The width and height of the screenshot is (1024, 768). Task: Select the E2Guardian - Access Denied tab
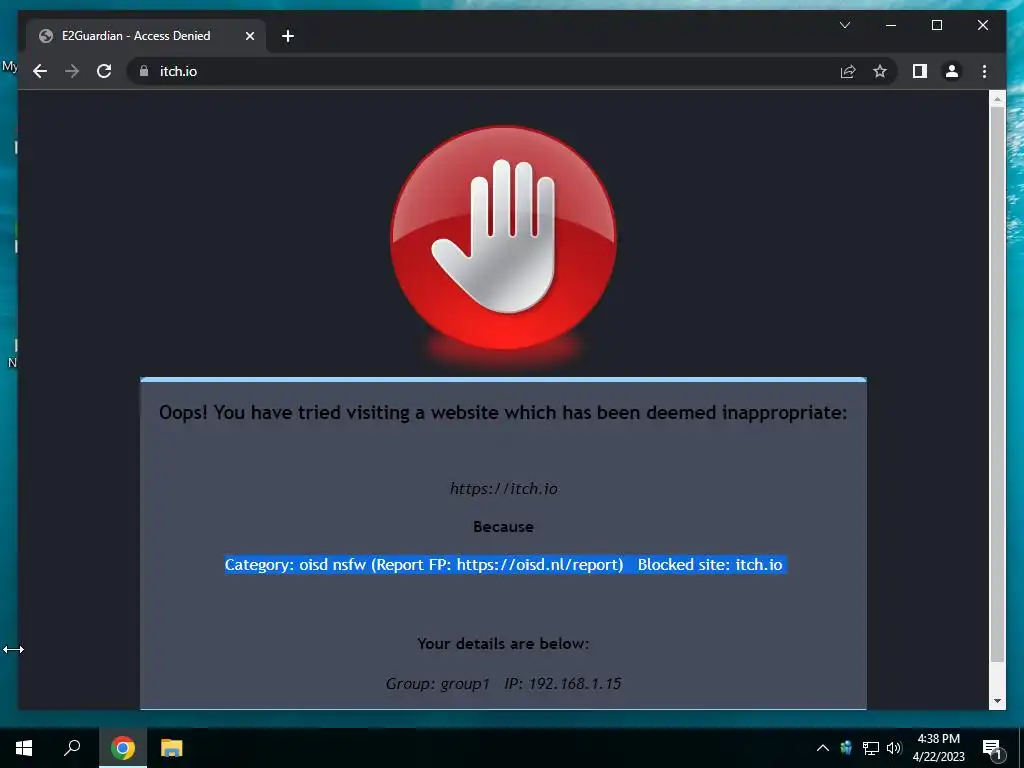pyautogui.click(x=146, y=36)
